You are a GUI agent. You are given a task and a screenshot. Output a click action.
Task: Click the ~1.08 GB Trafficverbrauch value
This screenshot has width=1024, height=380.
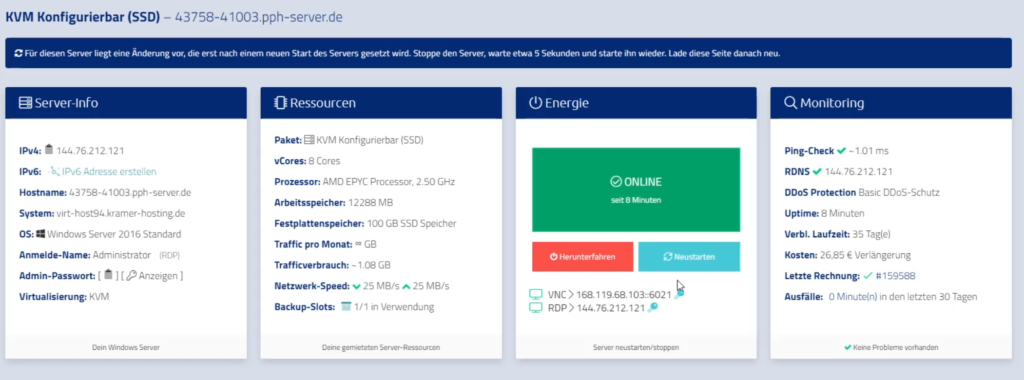[x=370, y=265]
